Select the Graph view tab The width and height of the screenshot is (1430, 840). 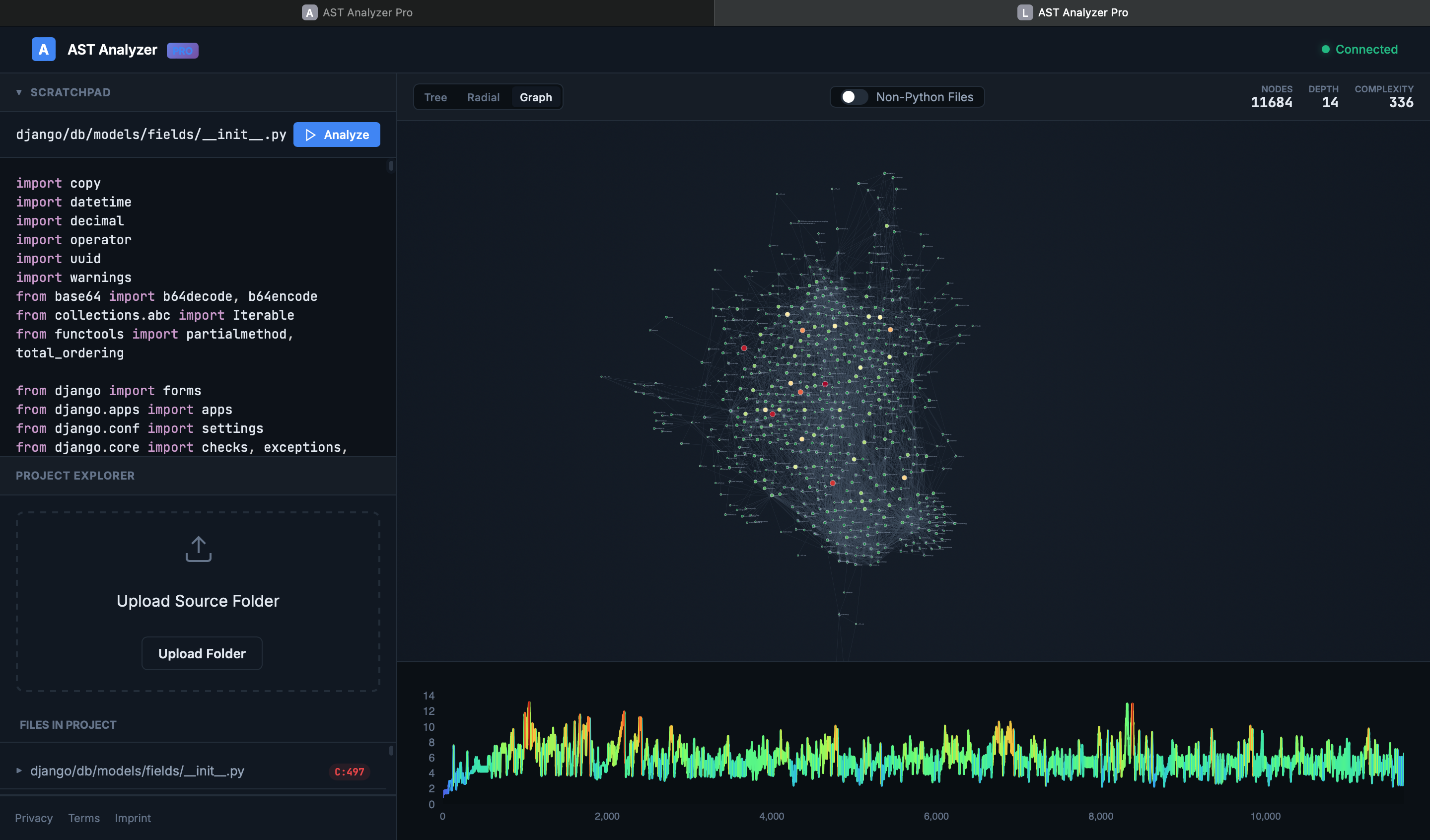point(536,97)
